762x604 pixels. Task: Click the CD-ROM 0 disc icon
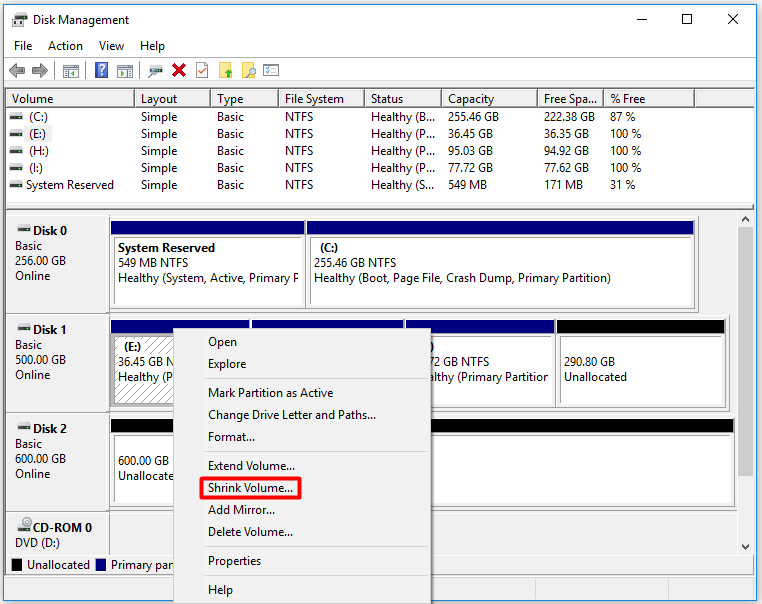(x=24, y=525)
